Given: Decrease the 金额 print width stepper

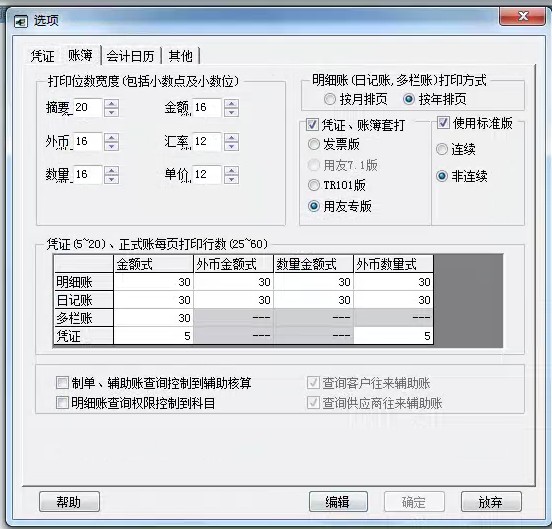Looking at the screenshot, I should pyautogui.click(x=231, y=112).
